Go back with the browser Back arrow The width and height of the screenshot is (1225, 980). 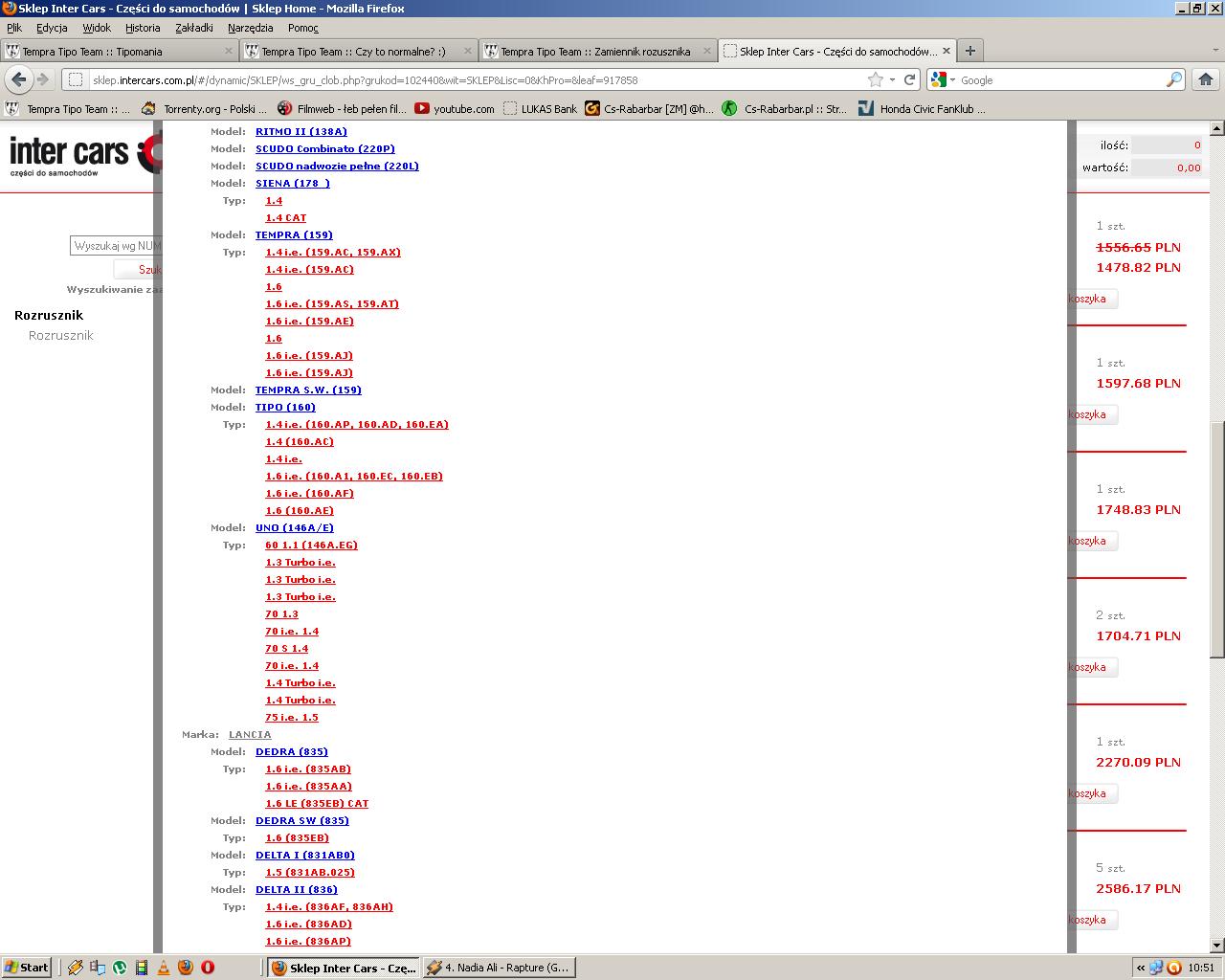[x=19, y=79]
